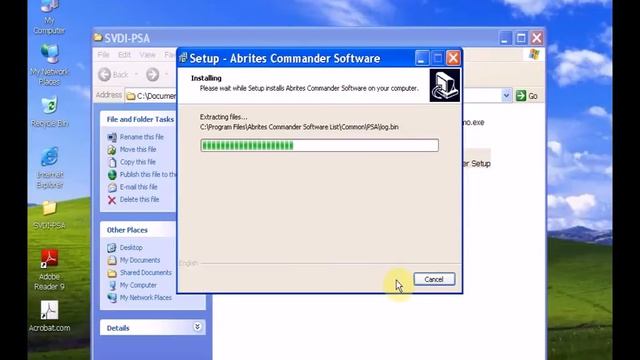Open Edit menu in SVDI-PSA window
This screenshot has width=640, height=360.
click(124, 55)
